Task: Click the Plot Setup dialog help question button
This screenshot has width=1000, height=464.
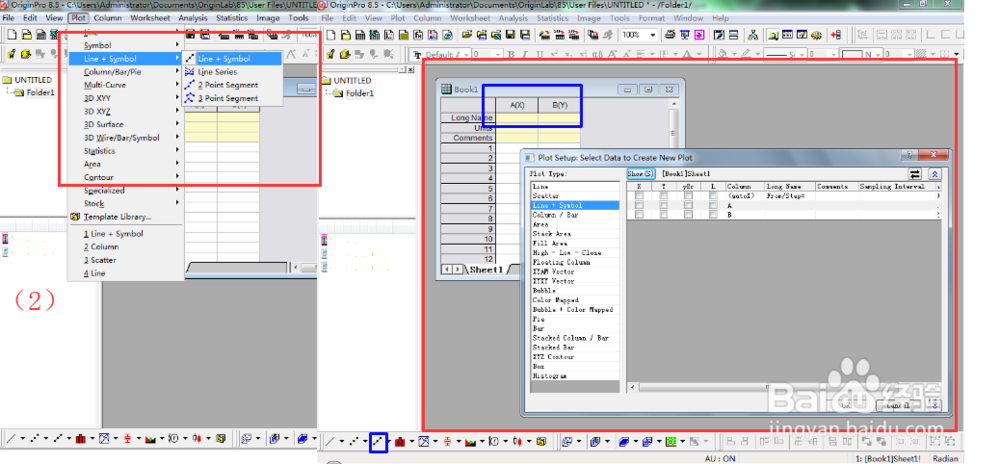Action: click(909, 155)
